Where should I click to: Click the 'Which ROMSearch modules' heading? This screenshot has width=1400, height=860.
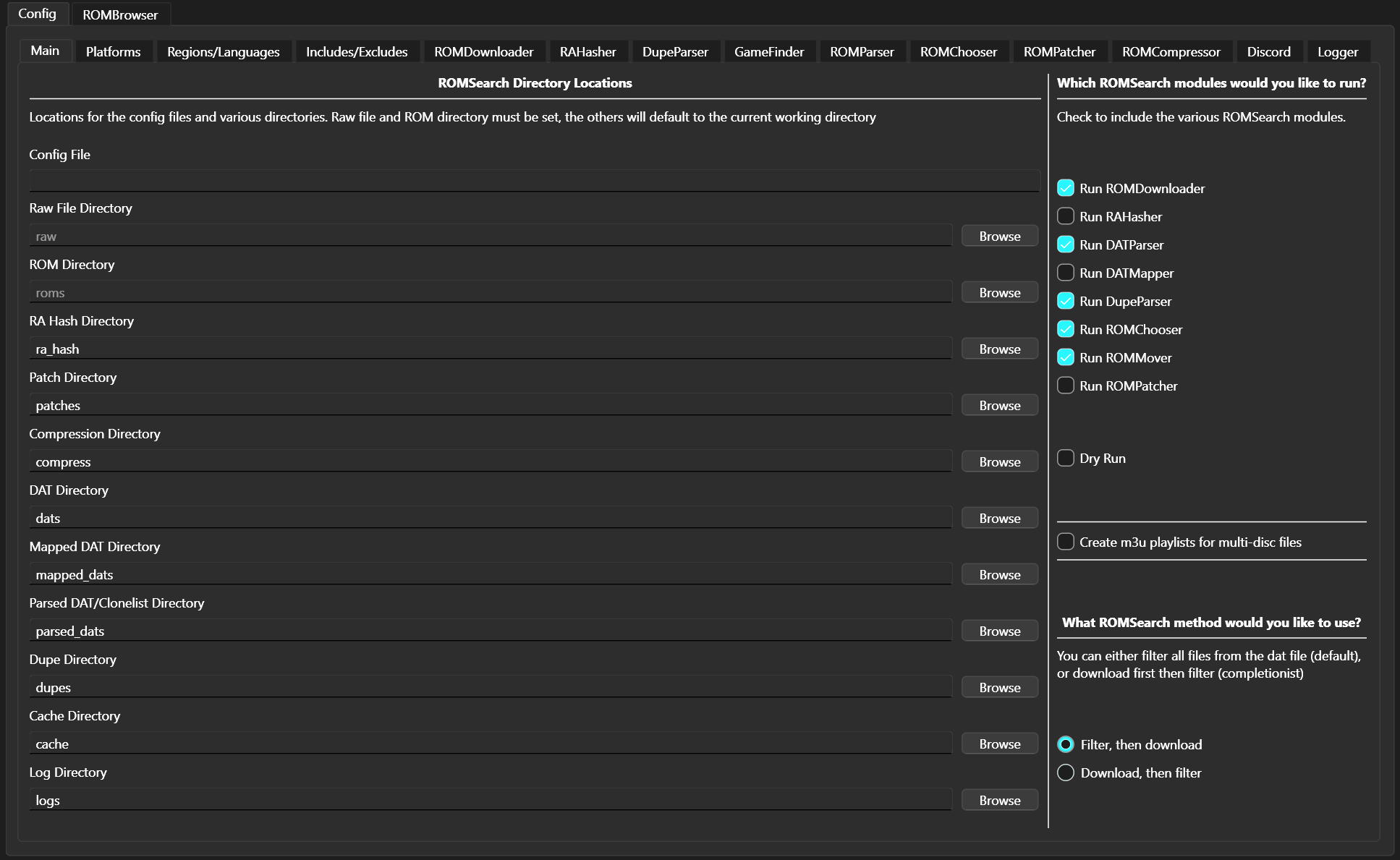tap(1211, 83)
